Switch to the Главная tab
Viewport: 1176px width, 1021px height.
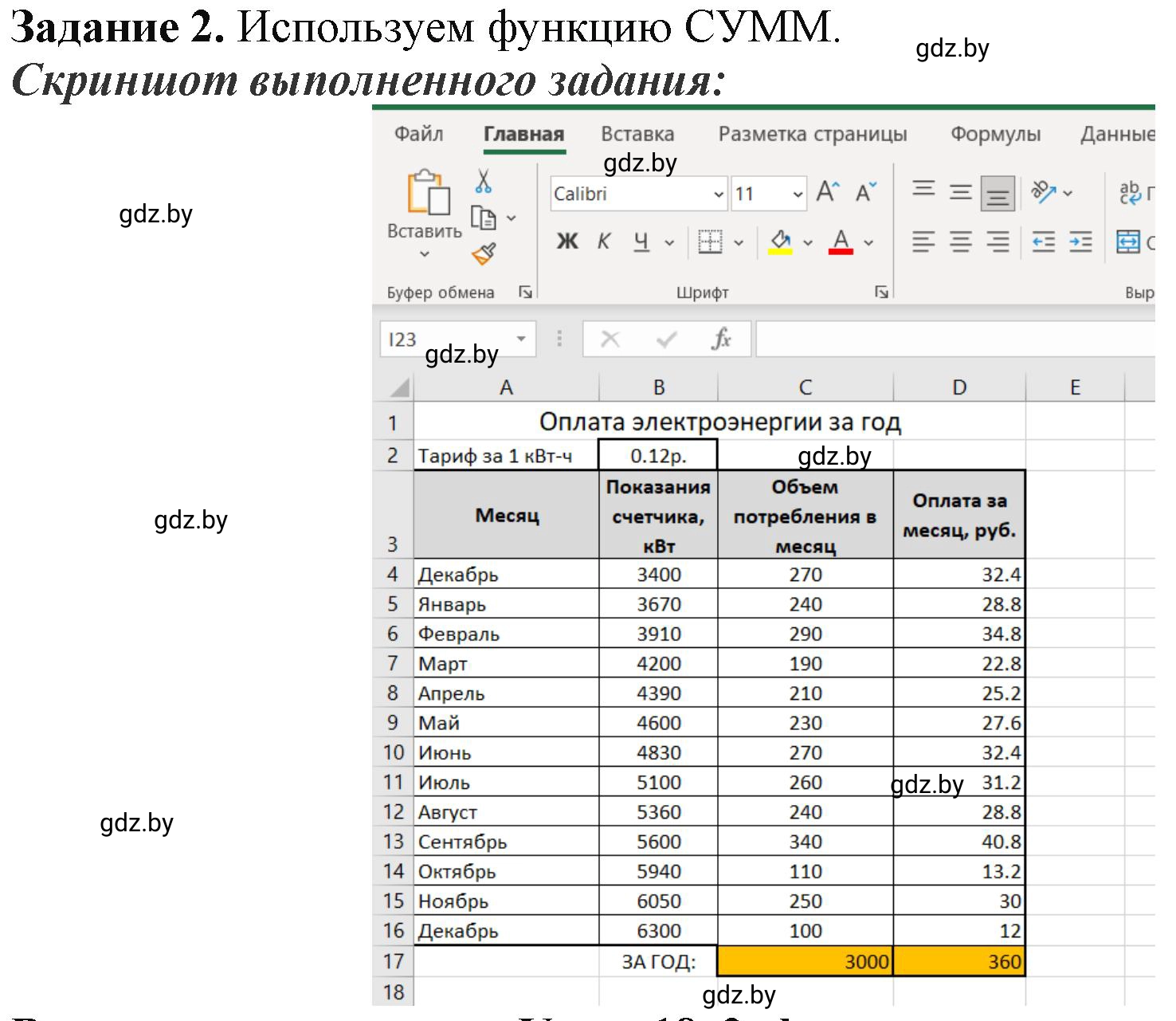[x=524, y=134]
